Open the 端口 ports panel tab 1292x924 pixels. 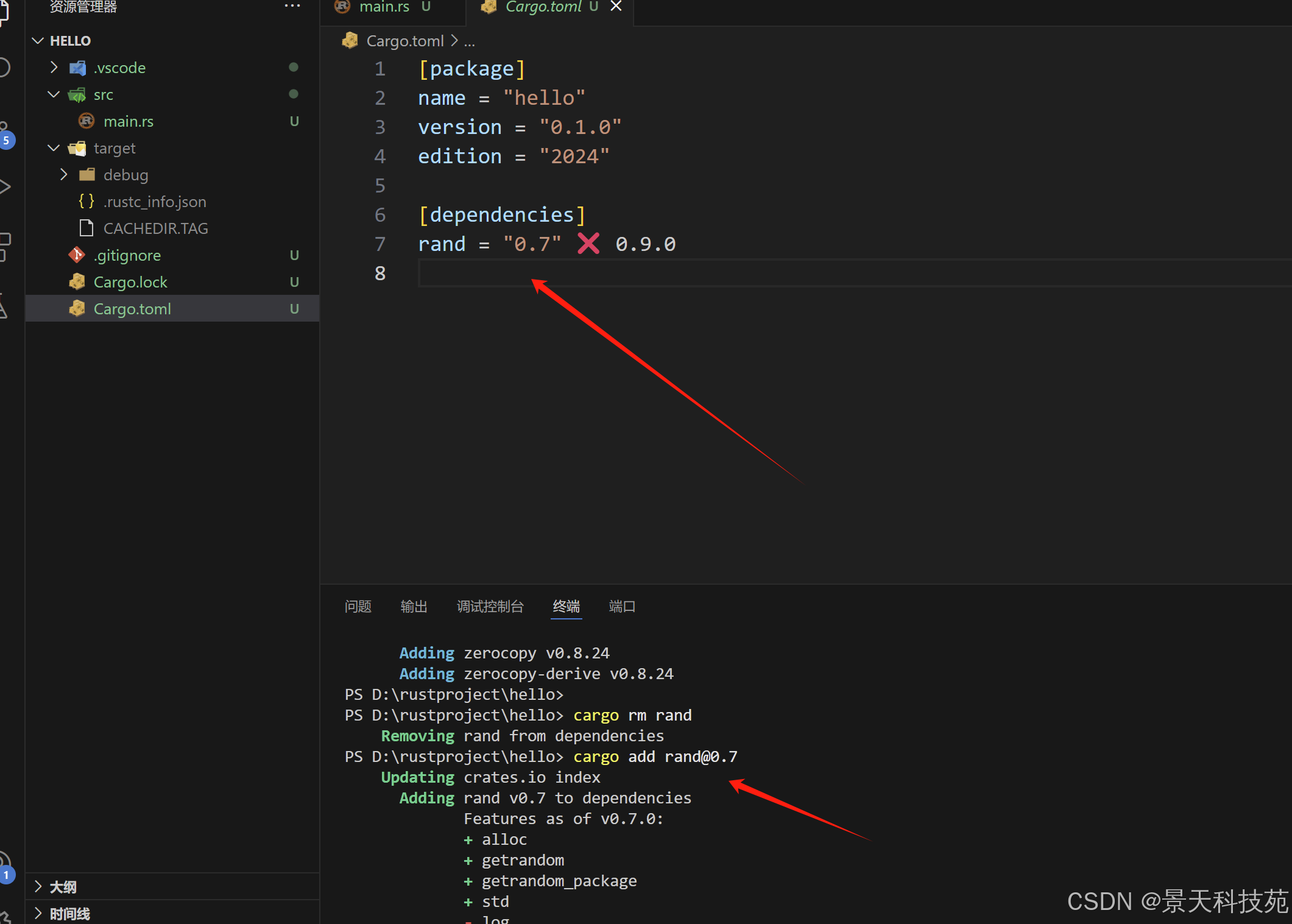point(621,606)
